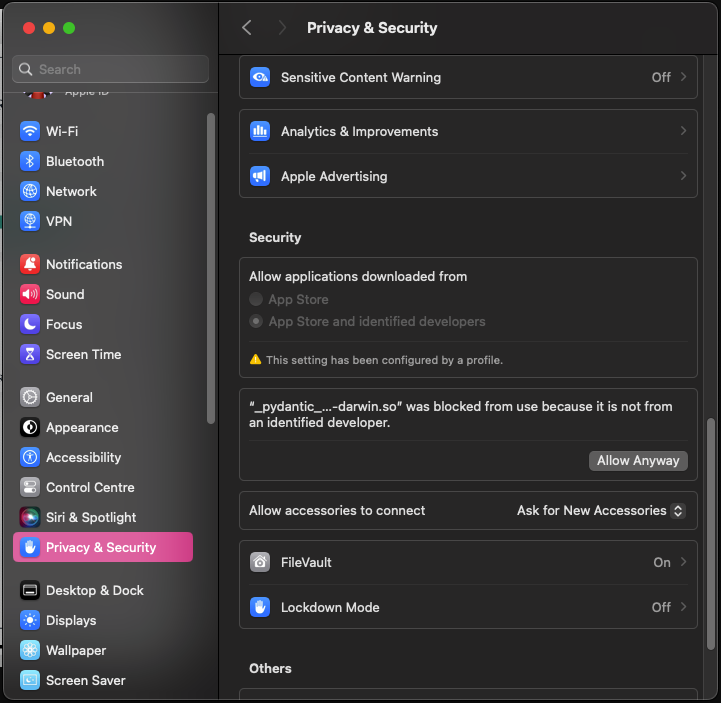Click the VPN globe icon

click(x=30, y=221)
